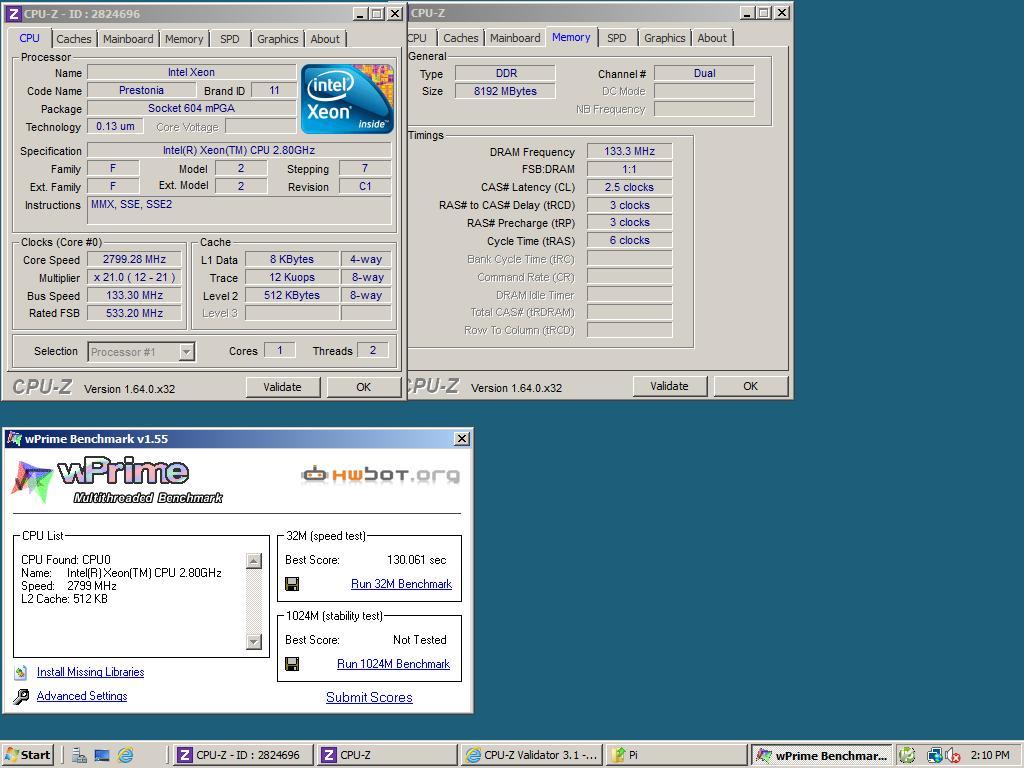
Task: Click the volume muted tray icon
Action: click(953, 756)
